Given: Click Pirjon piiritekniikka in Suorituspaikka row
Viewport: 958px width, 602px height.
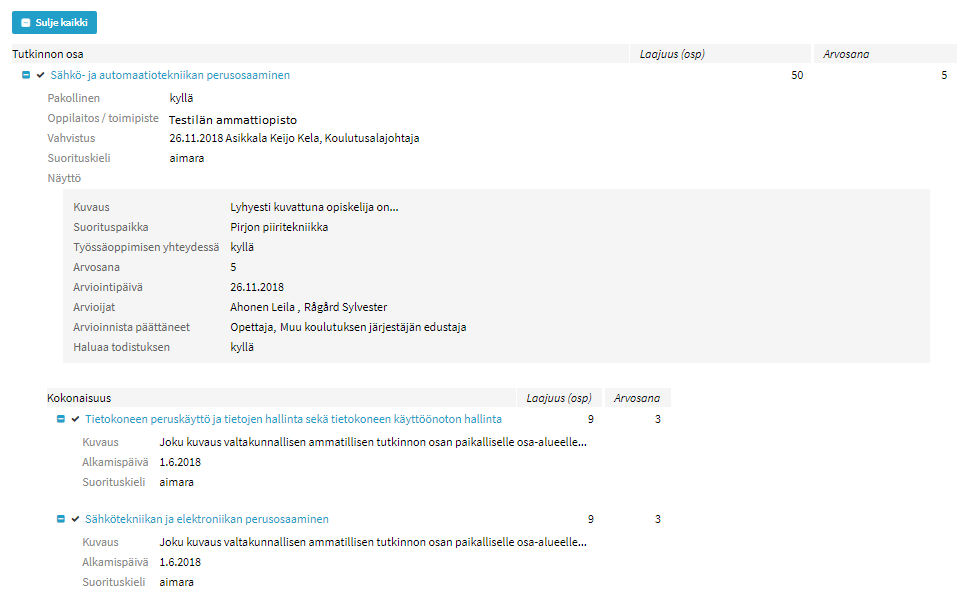Looking at the screenshot, I should (279, 227).
